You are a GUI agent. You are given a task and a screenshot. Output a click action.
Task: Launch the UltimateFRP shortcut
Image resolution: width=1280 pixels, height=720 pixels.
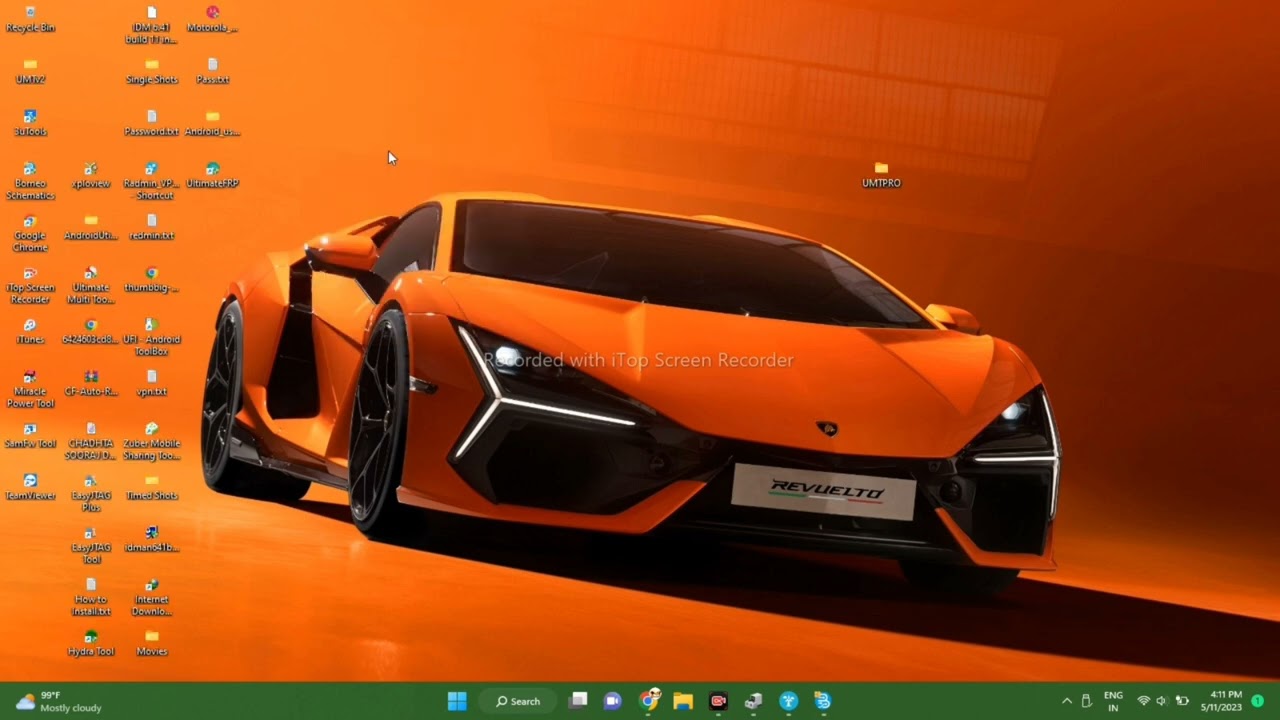pyautogui.click(x=212, y=175)
